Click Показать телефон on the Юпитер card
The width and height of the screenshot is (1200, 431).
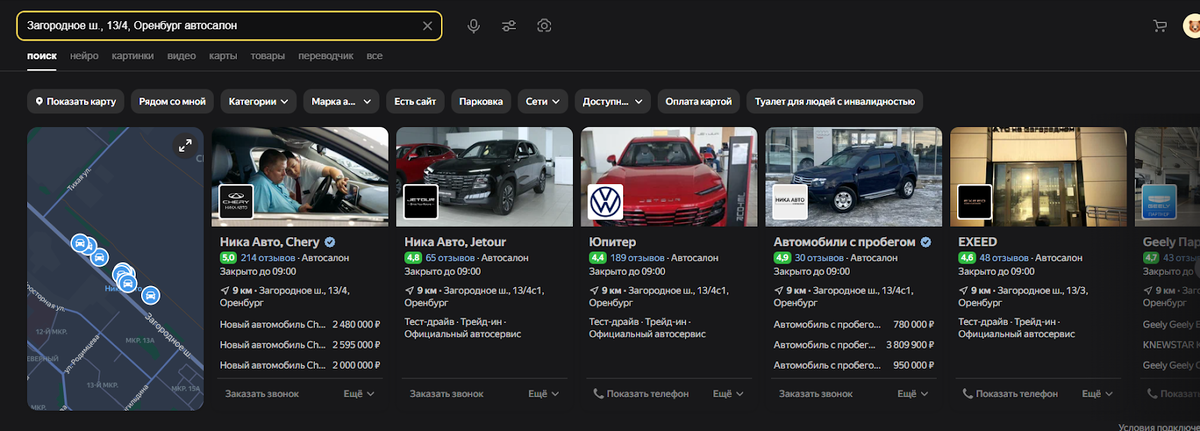click(x=640, y=394)
